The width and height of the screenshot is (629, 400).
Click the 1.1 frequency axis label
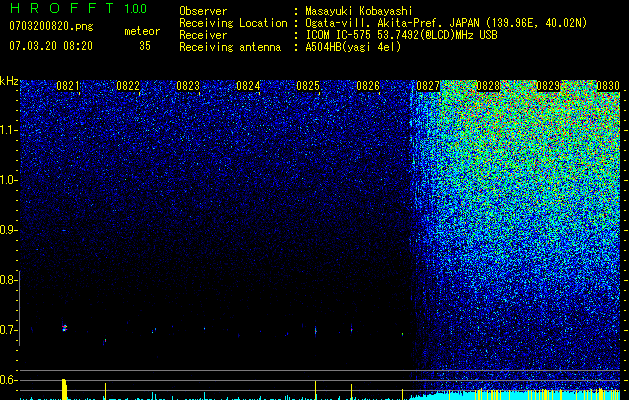click(7, 130)
